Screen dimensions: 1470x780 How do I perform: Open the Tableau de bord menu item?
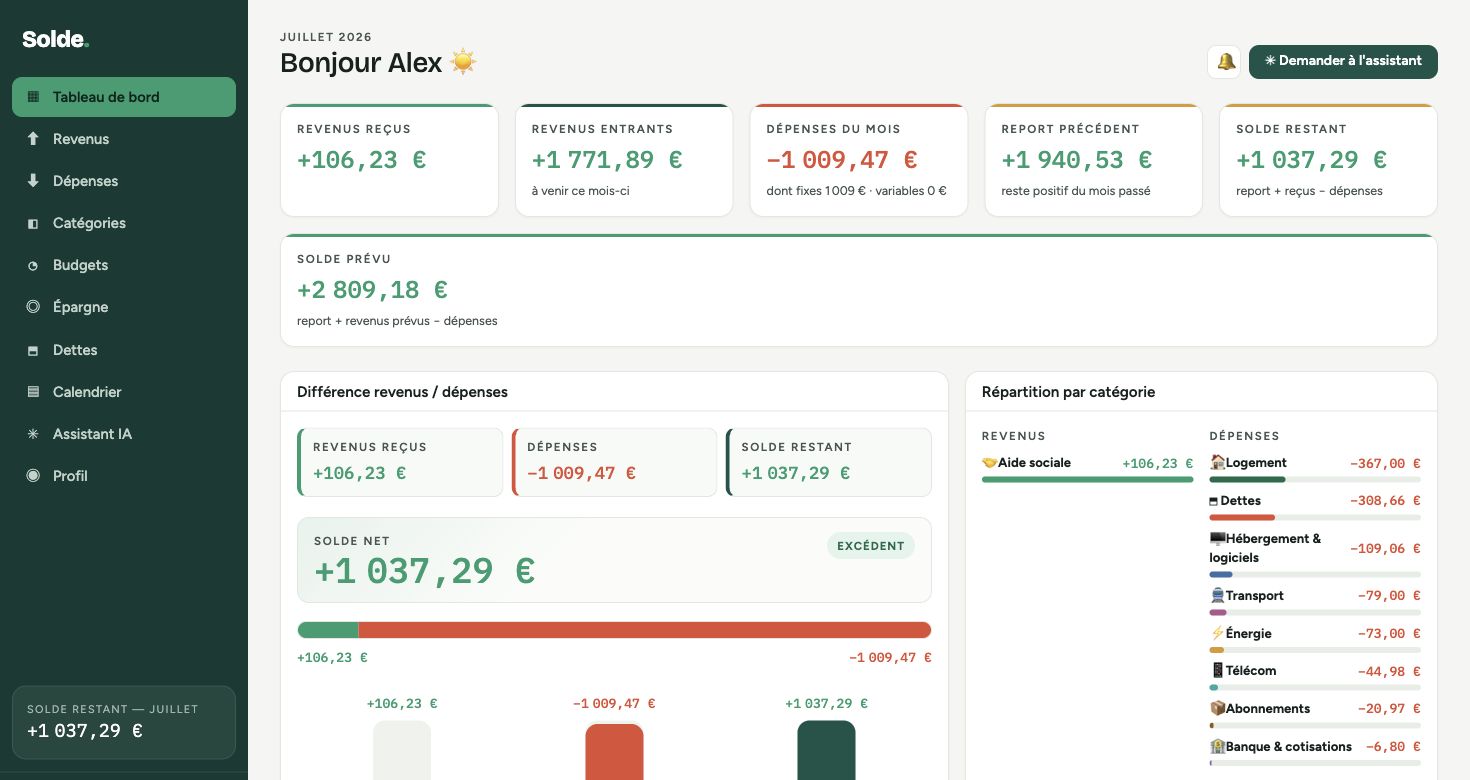124,97
